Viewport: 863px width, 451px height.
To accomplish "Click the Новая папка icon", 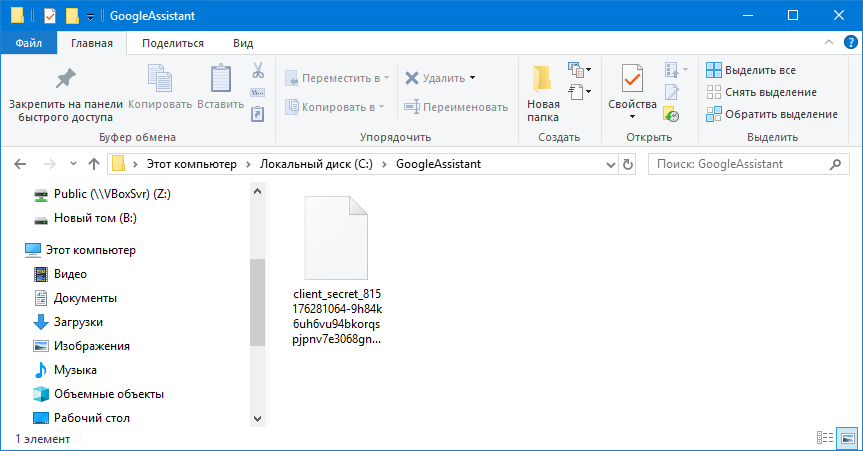I will click(543, 78).
